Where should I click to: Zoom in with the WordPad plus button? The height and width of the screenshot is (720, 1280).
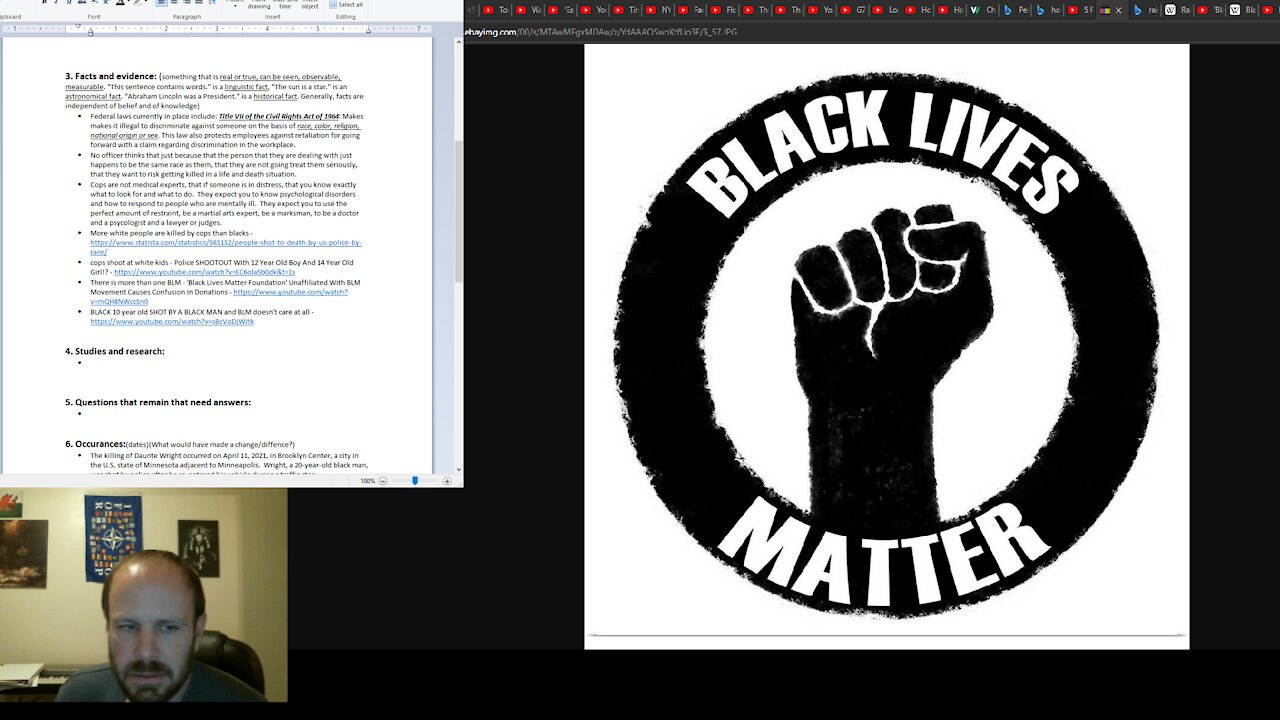click(x=447, y=481)
